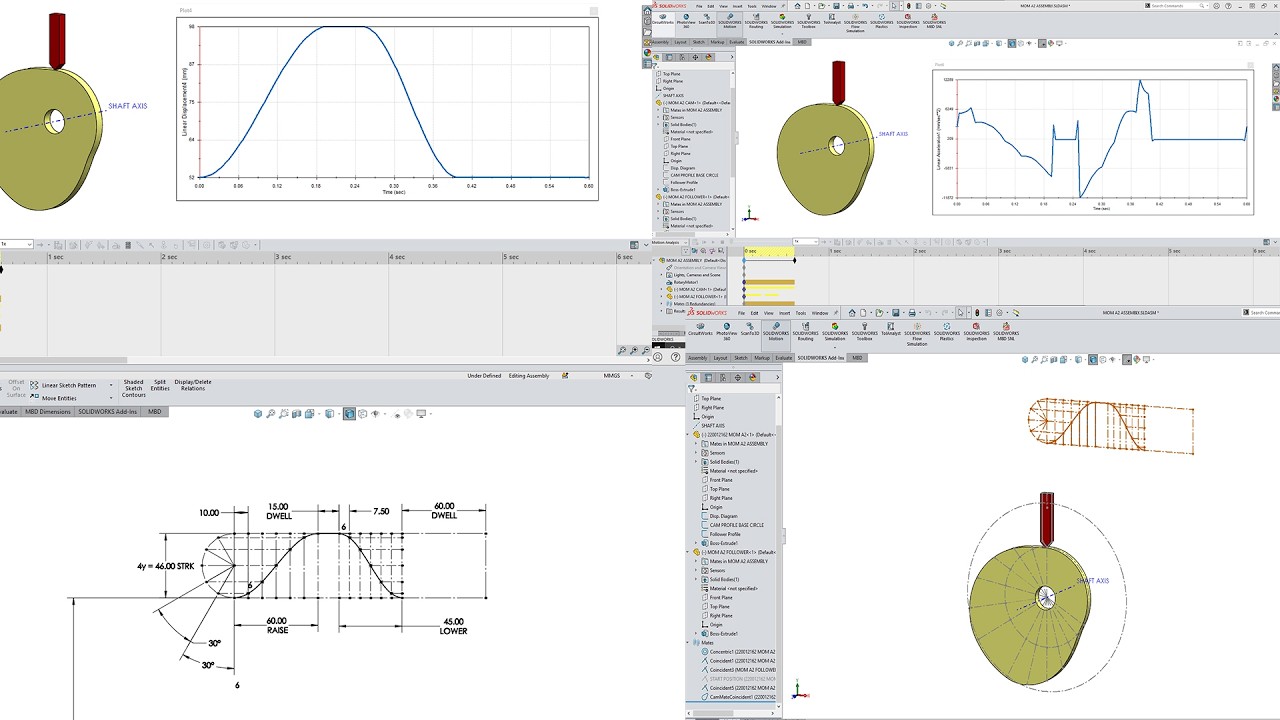Select SHAFT AXIS in bottom-right feature tree
Screen dimensions: 1280x720
point(713,426)
